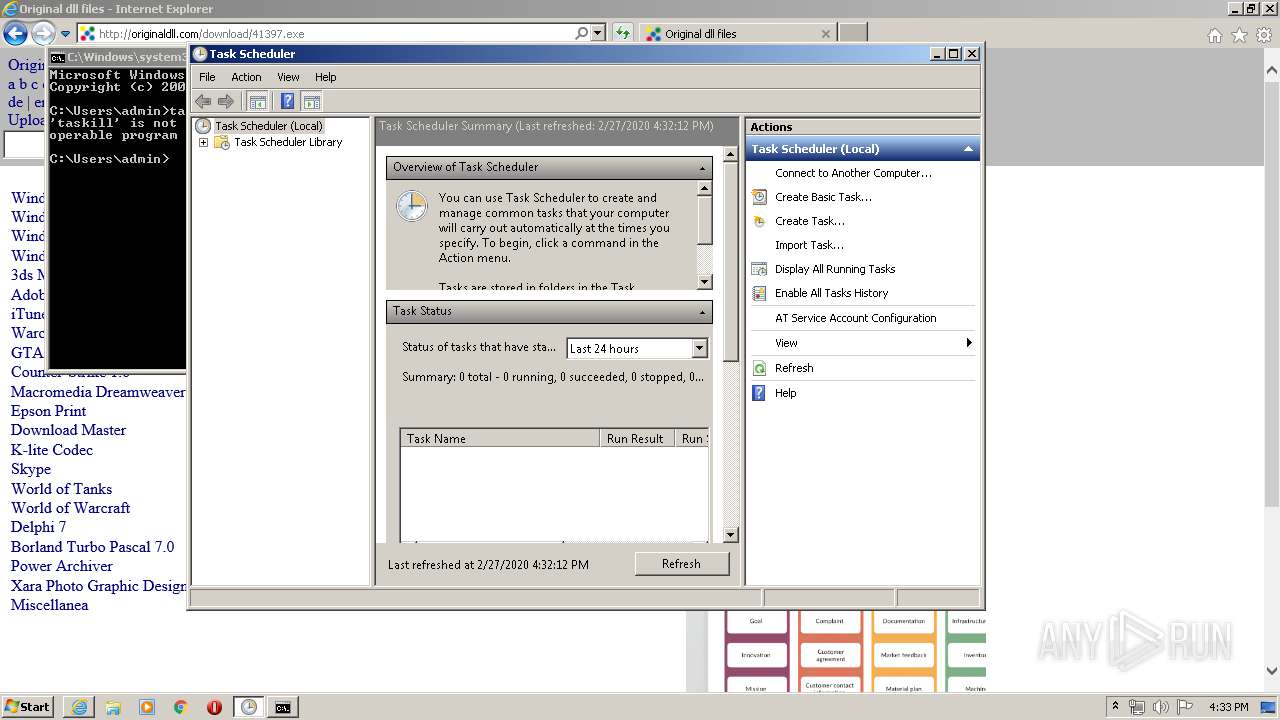
Task: Open the Skype link on webpage
Action: [31, 469]
